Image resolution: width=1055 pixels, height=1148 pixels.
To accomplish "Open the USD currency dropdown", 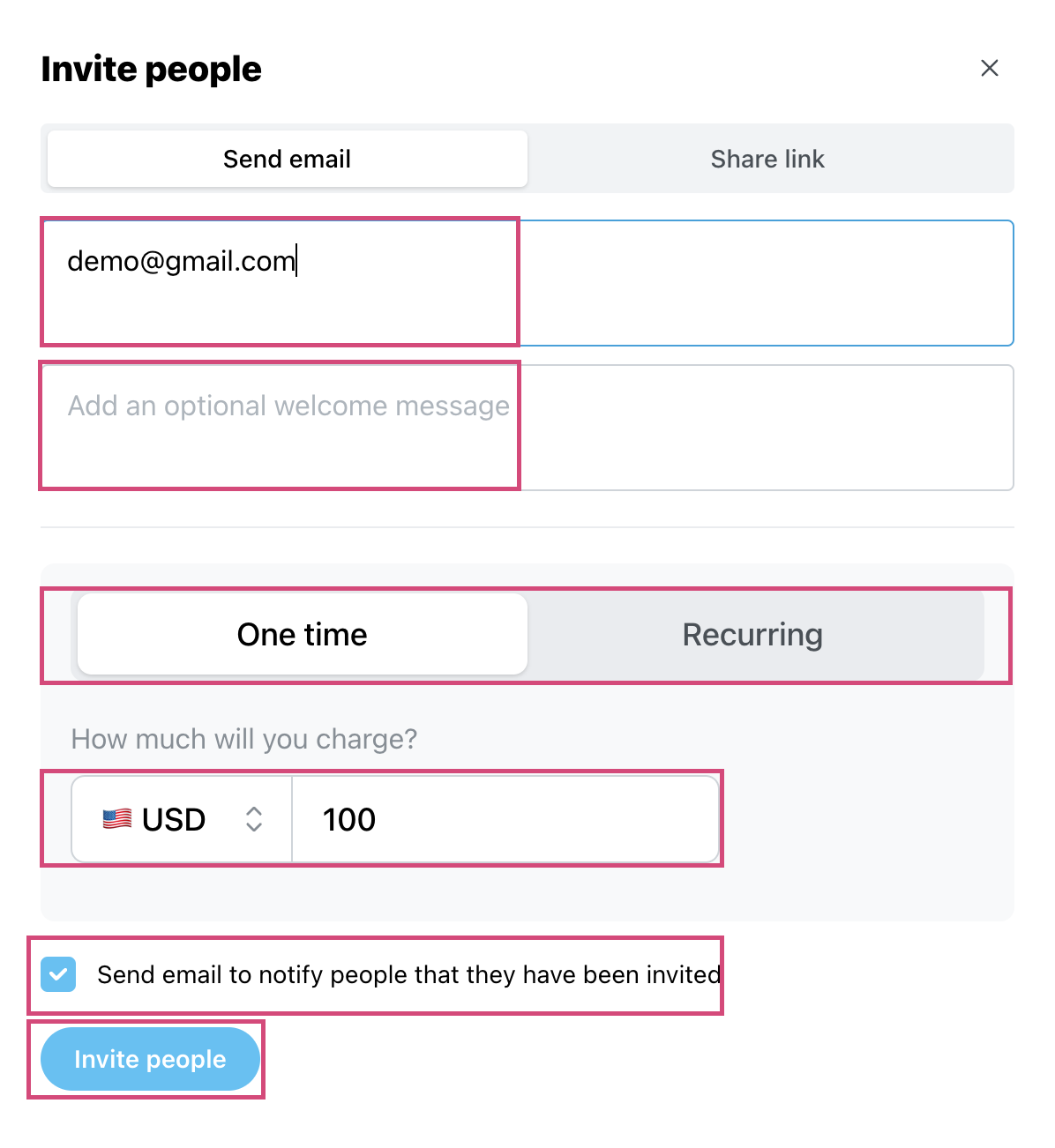I will (x=182, y=819).
